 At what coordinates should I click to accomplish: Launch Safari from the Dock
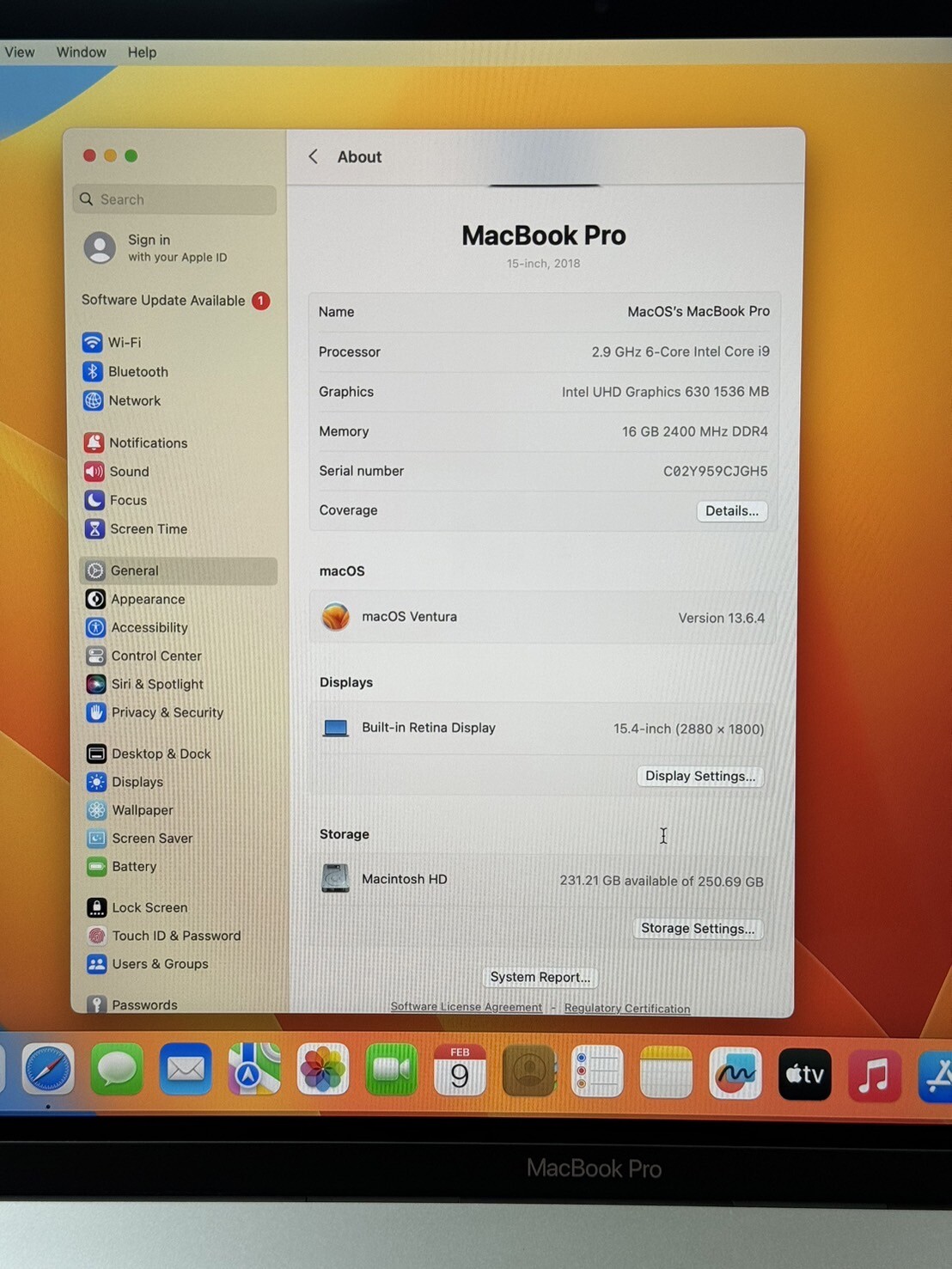pos(48,1071)
